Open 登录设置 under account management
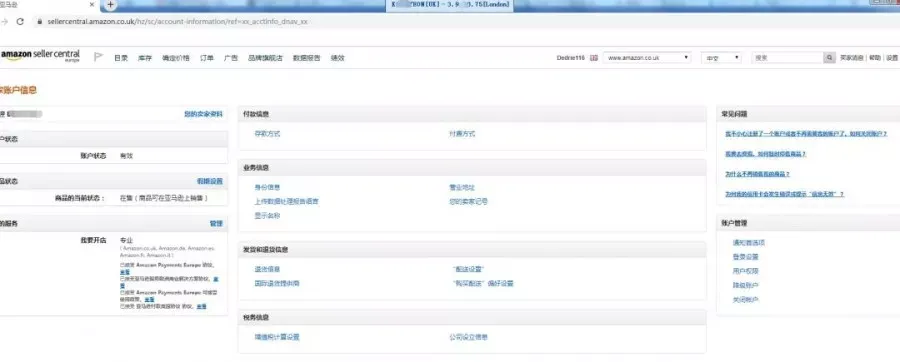 (746, 257)
